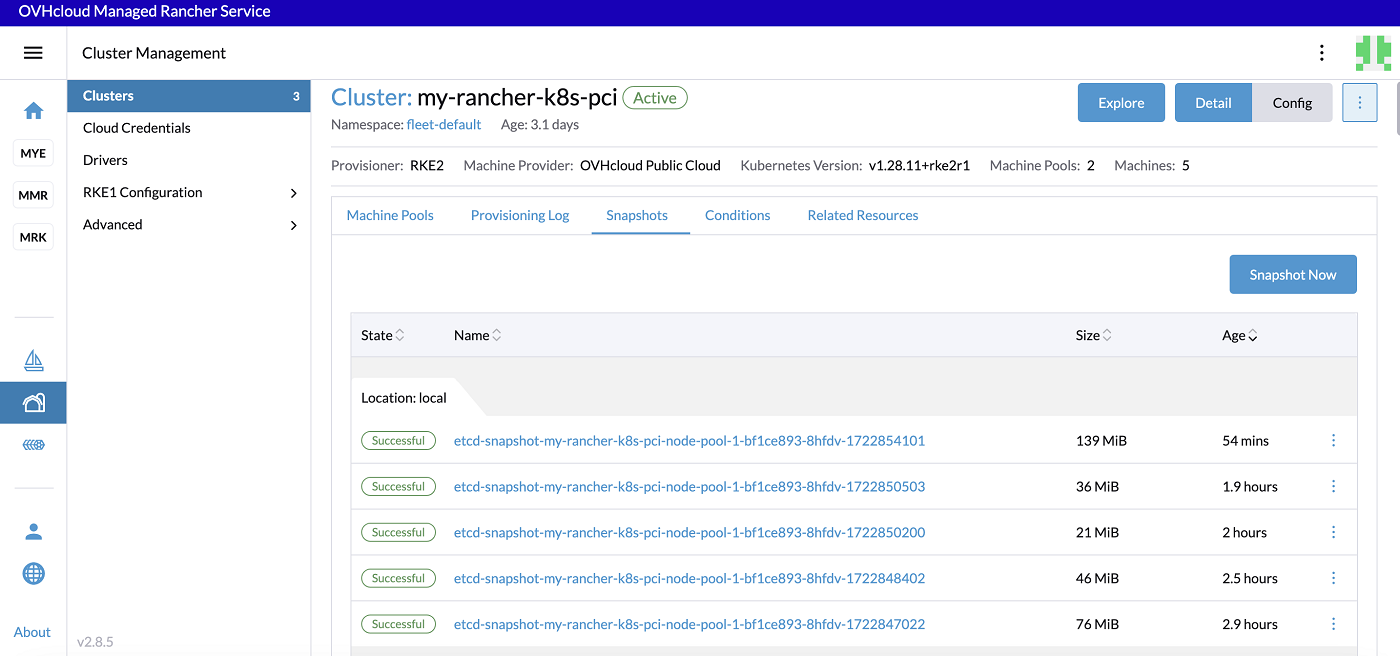Viewport: 1400px width, 656px height.
Task: Open the MYE cluster shortcut icon
Action: pos(33,153)
